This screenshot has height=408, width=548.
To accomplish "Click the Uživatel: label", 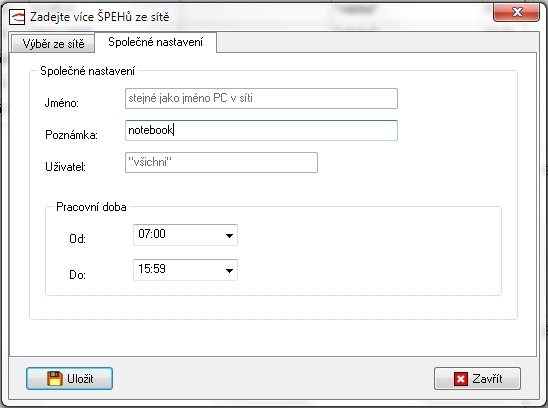I will [x=65, y=167].
